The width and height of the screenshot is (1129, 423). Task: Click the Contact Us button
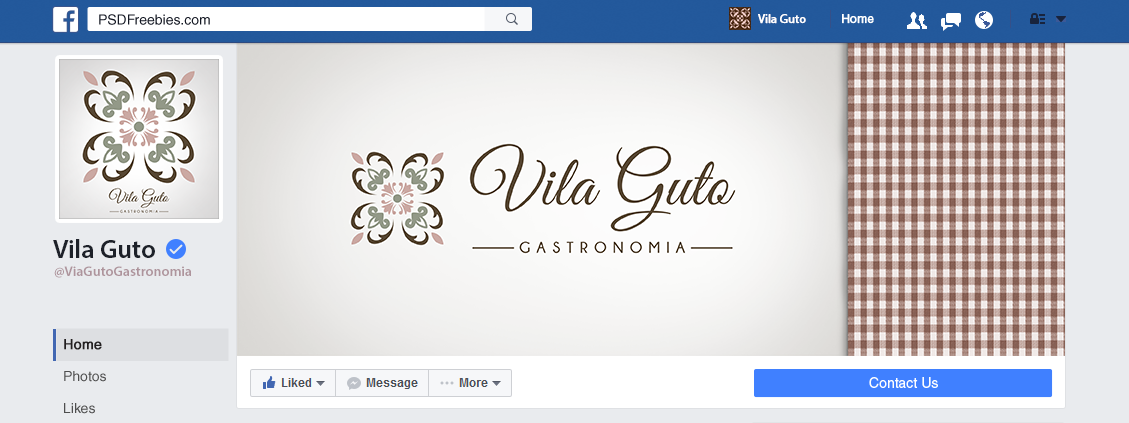tap(903, 383)
